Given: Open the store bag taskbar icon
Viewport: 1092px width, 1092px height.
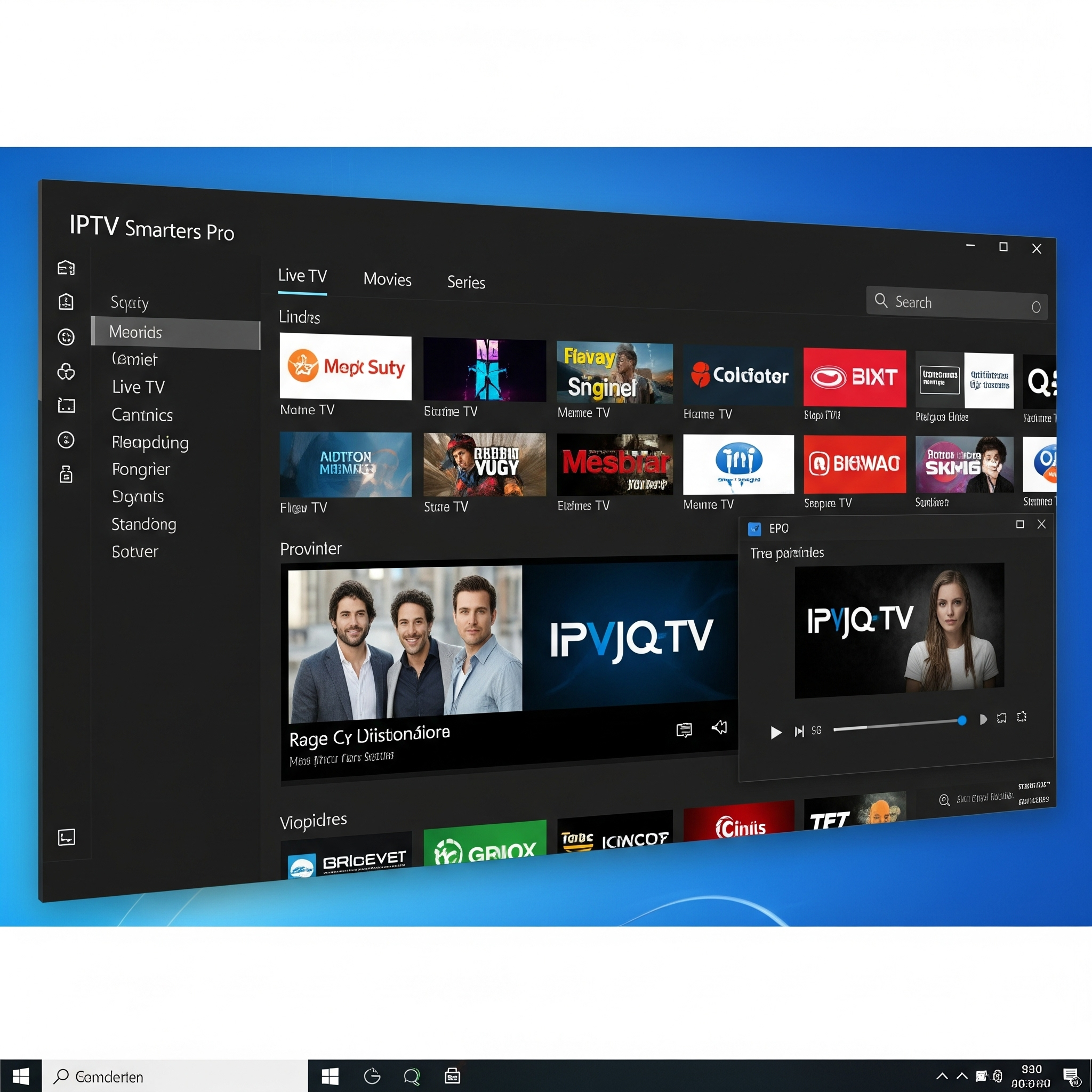Looking at the screenshot, I should pyautogui.click(x=452, y=1075).
